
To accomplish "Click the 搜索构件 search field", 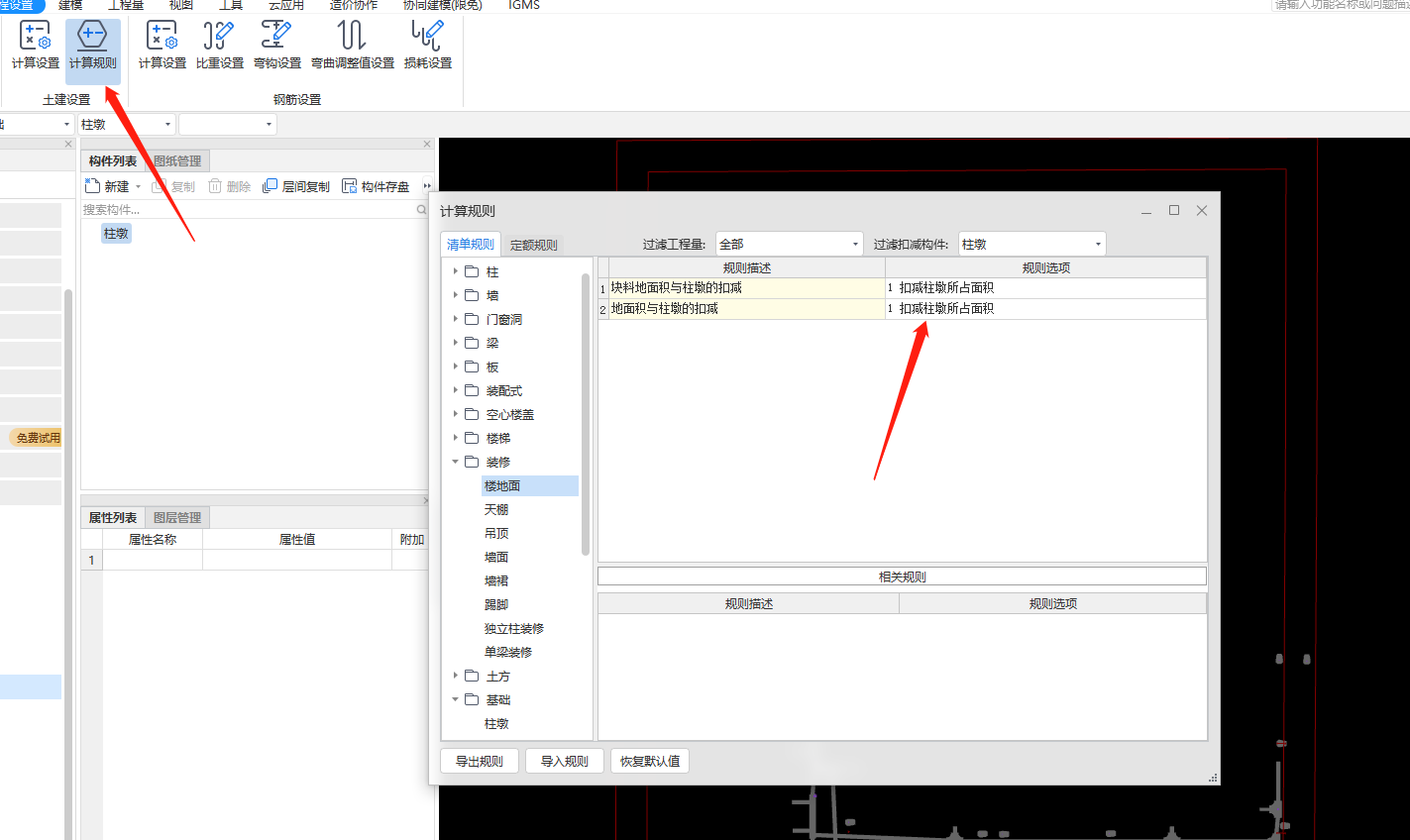I will point(256,209).
